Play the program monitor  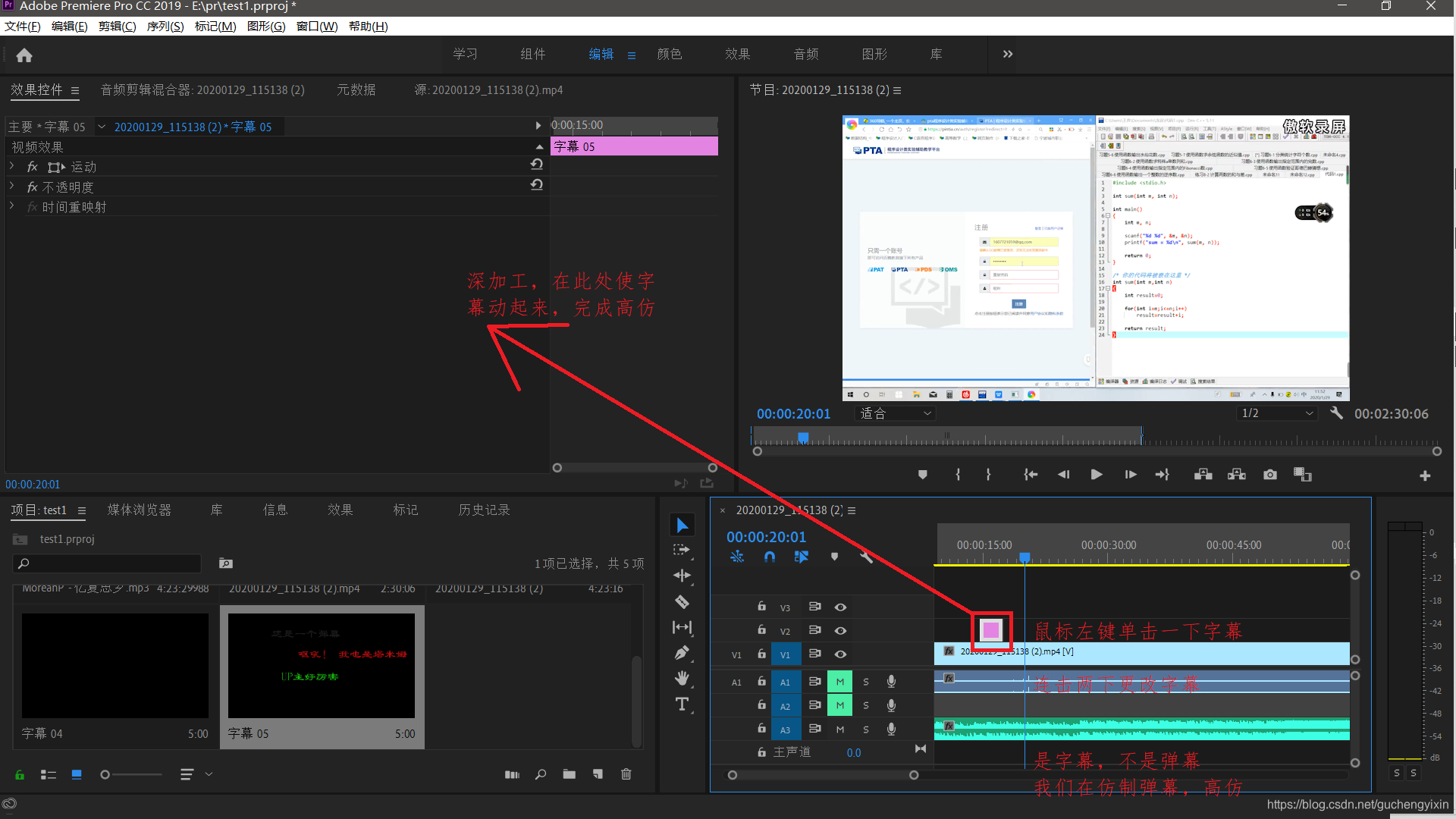pos(1097,475)
